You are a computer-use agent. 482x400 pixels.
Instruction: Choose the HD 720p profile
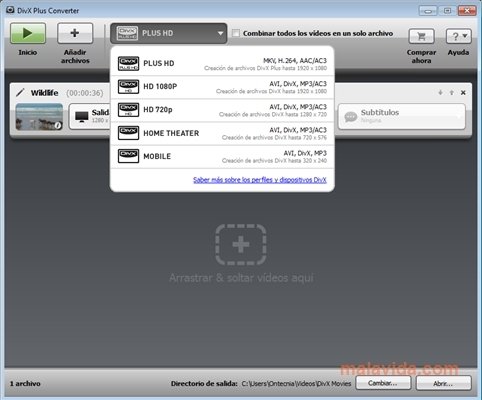pos(222,110)
